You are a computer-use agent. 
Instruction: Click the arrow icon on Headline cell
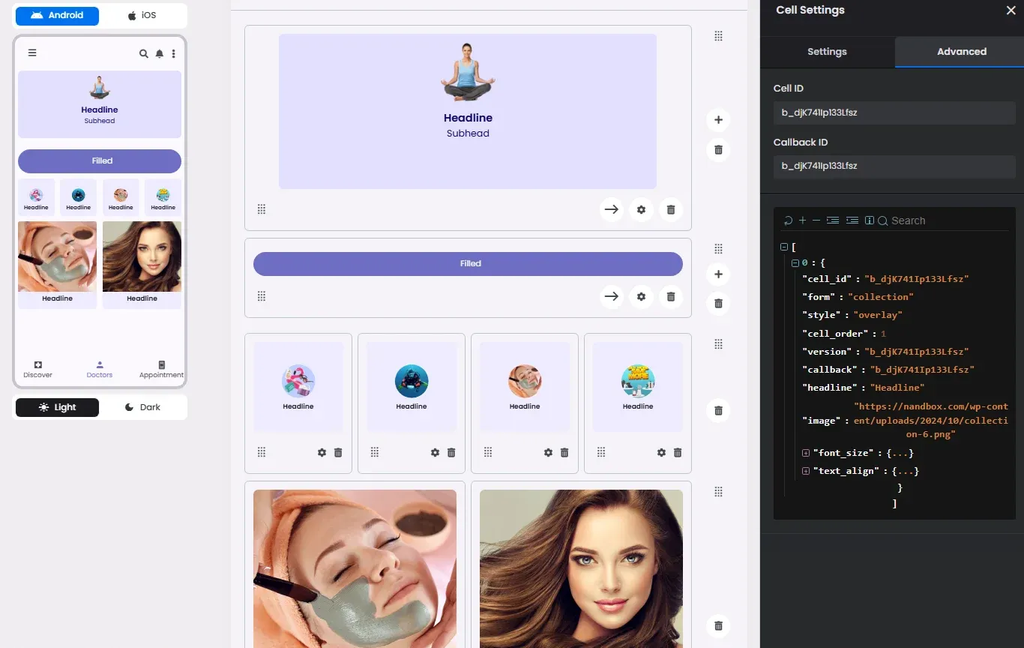(x=611, y=210)
